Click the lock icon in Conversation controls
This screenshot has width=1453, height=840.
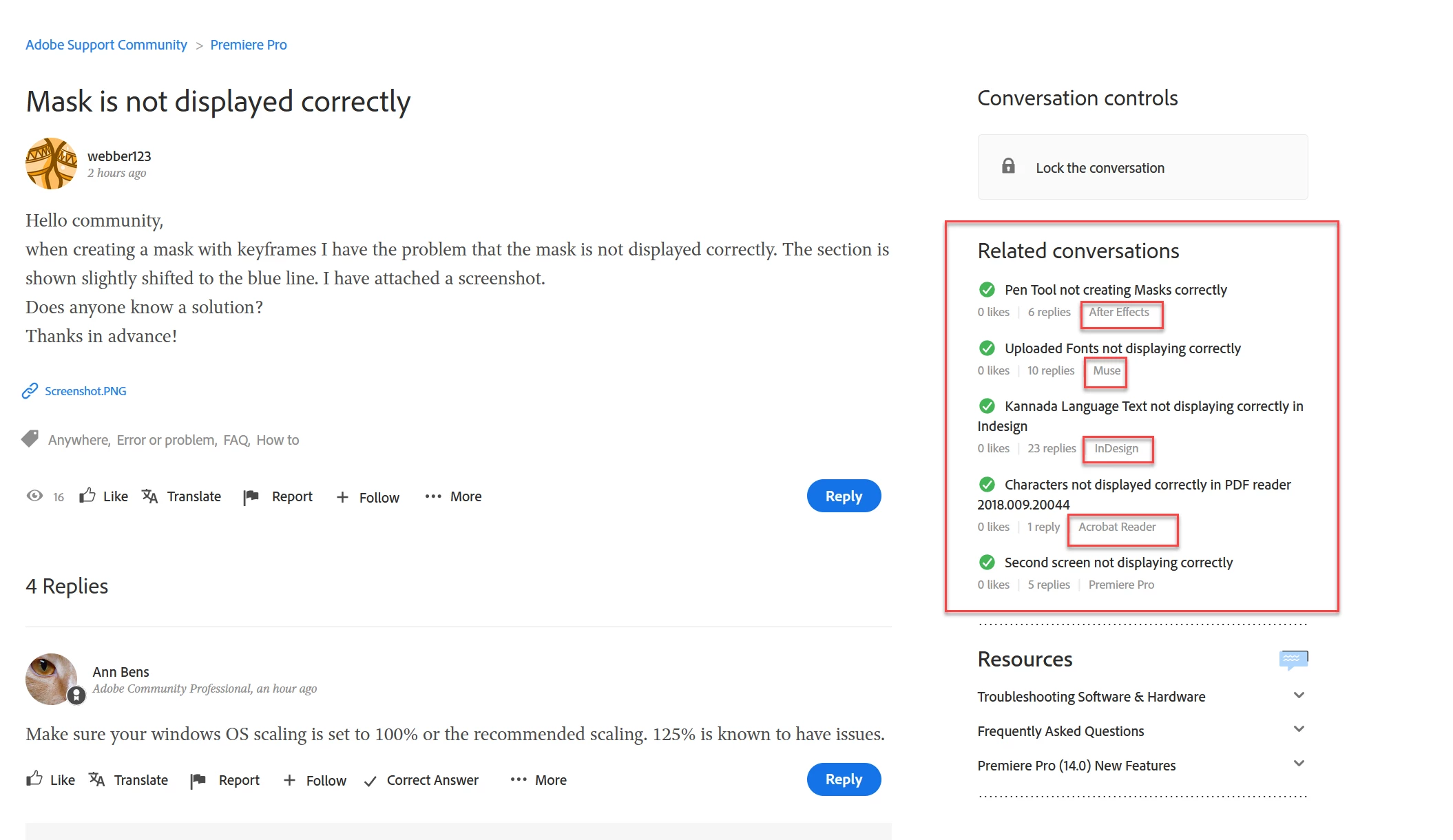pos(1008,167)
